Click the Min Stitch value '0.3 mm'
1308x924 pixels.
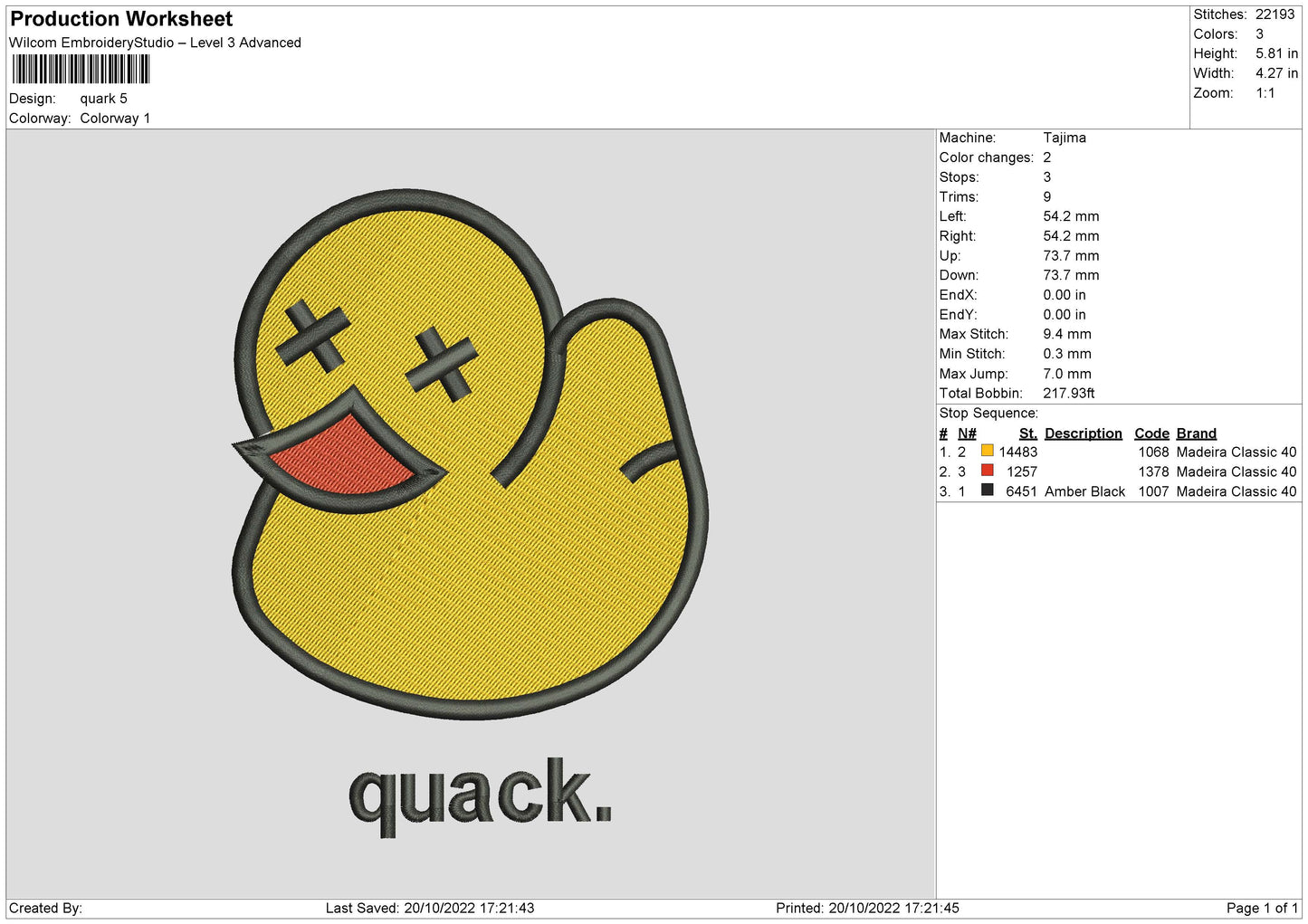tap(1067, 354)
